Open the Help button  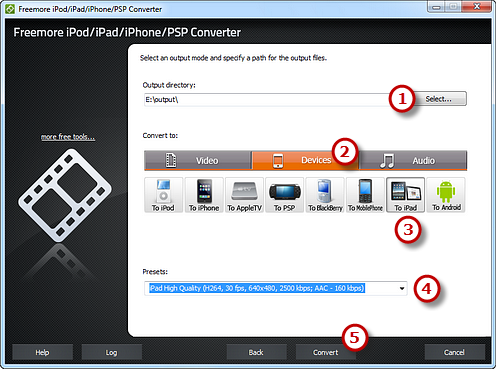point(42,352)
